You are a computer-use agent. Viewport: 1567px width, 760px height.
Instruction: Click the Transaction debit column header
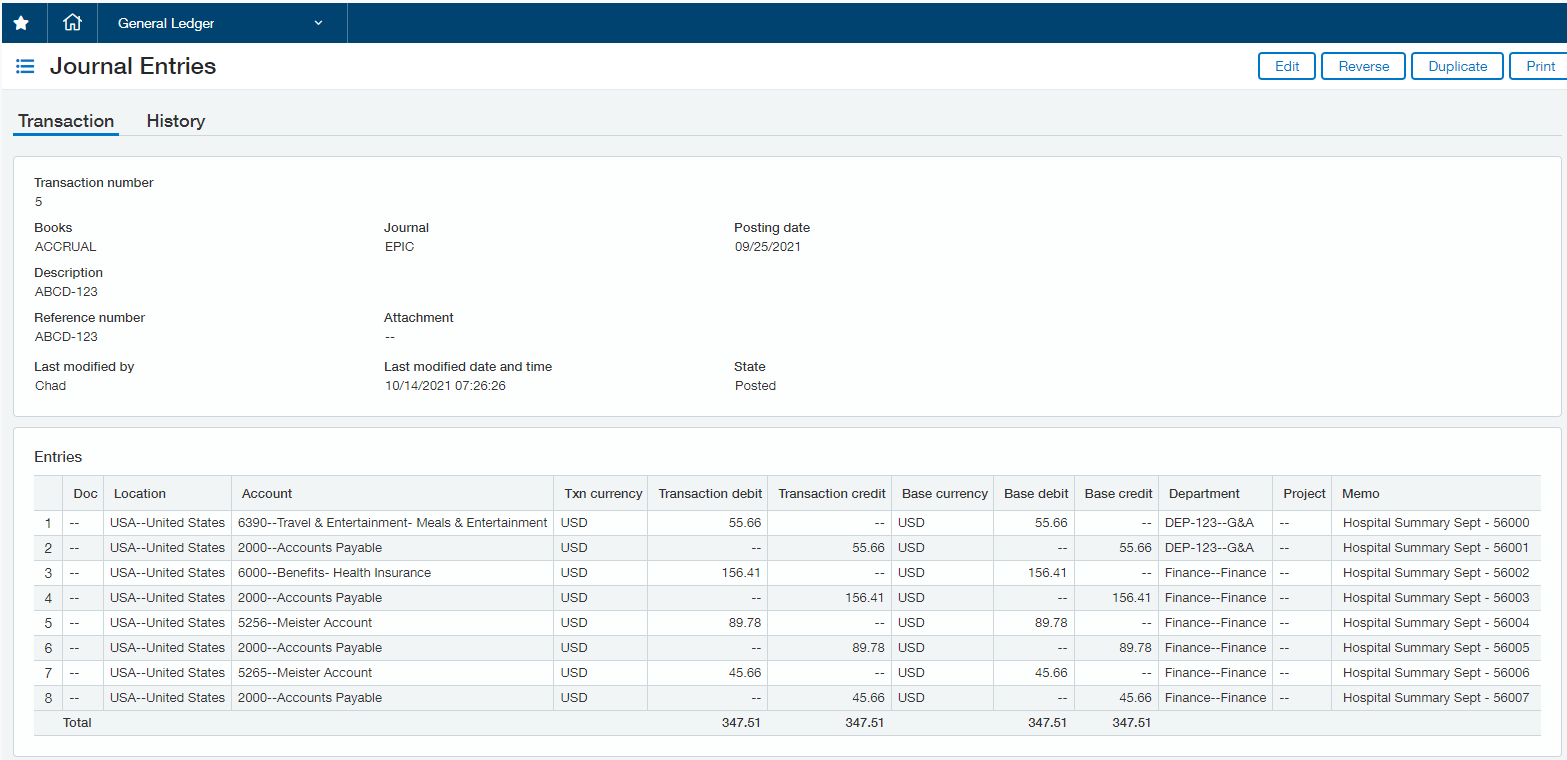[x=709, y=493]
